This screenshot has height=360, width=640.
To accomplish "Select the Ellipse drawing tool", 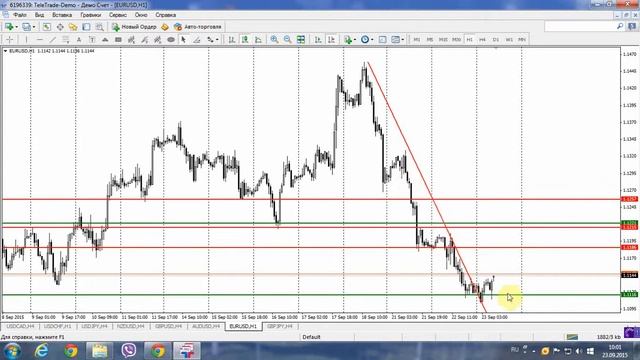I will coord(171,40).
